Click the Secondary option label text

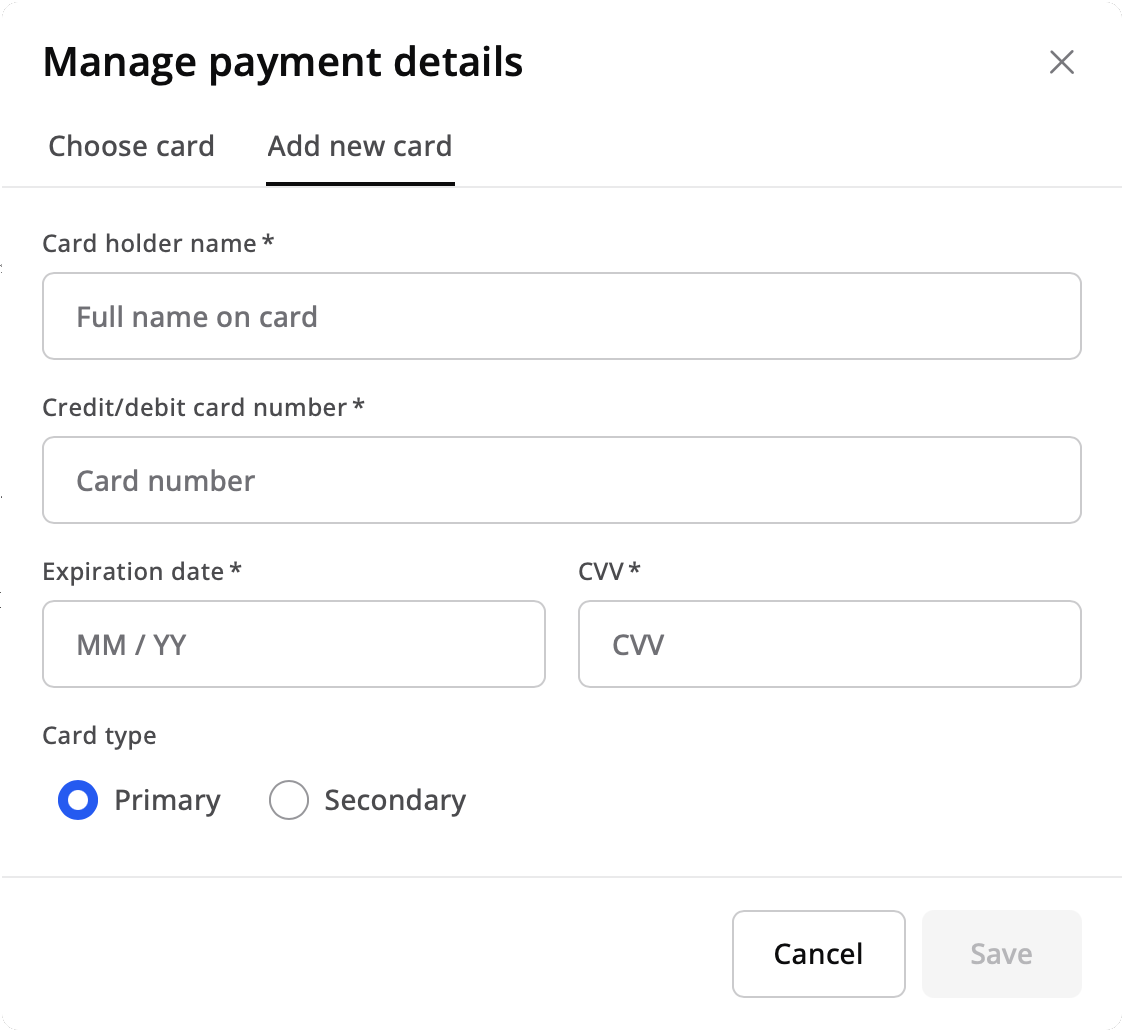pyautogui.click(x=395, y=800)
